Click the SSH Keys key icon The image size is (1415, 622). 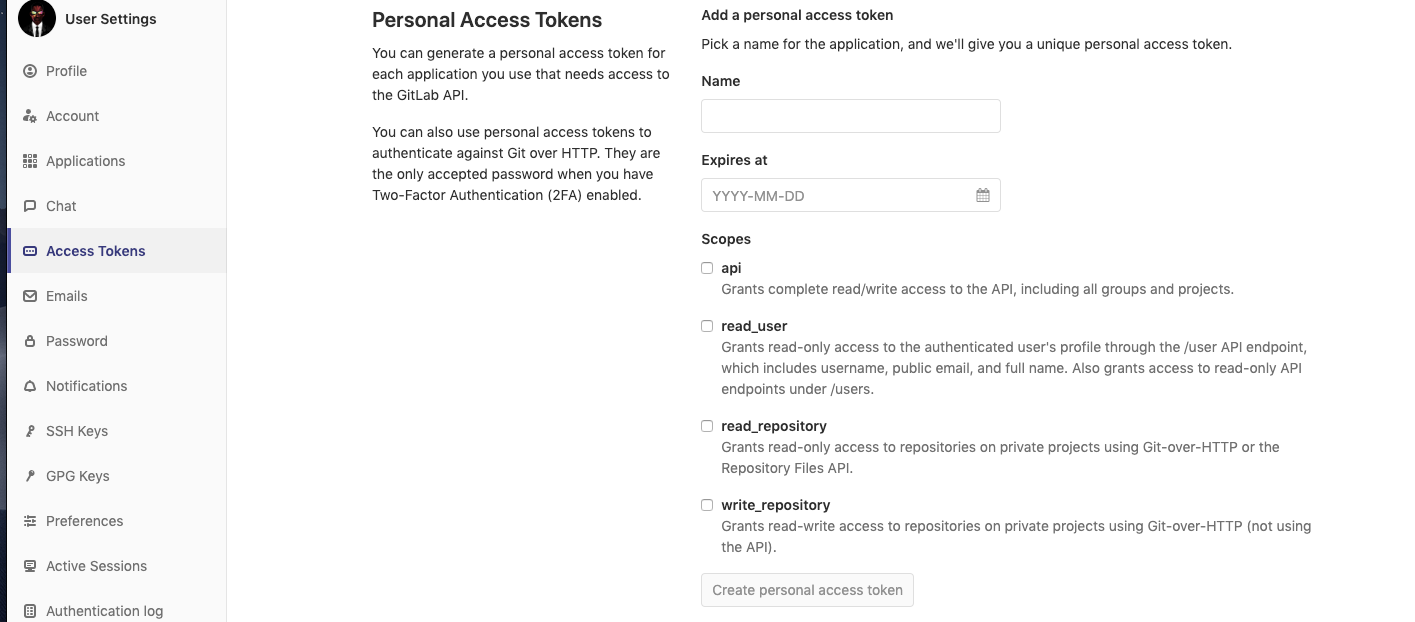30,431
